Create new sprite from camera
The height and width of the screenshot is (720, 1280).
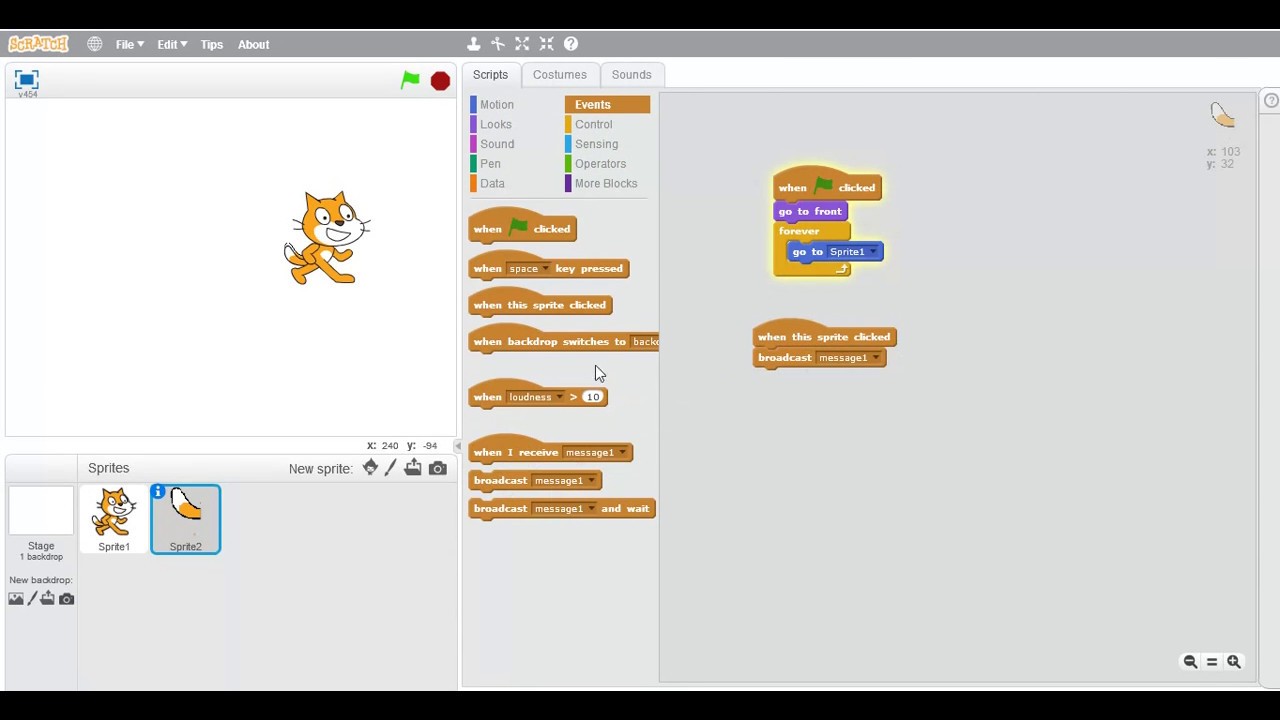(438, 468)
